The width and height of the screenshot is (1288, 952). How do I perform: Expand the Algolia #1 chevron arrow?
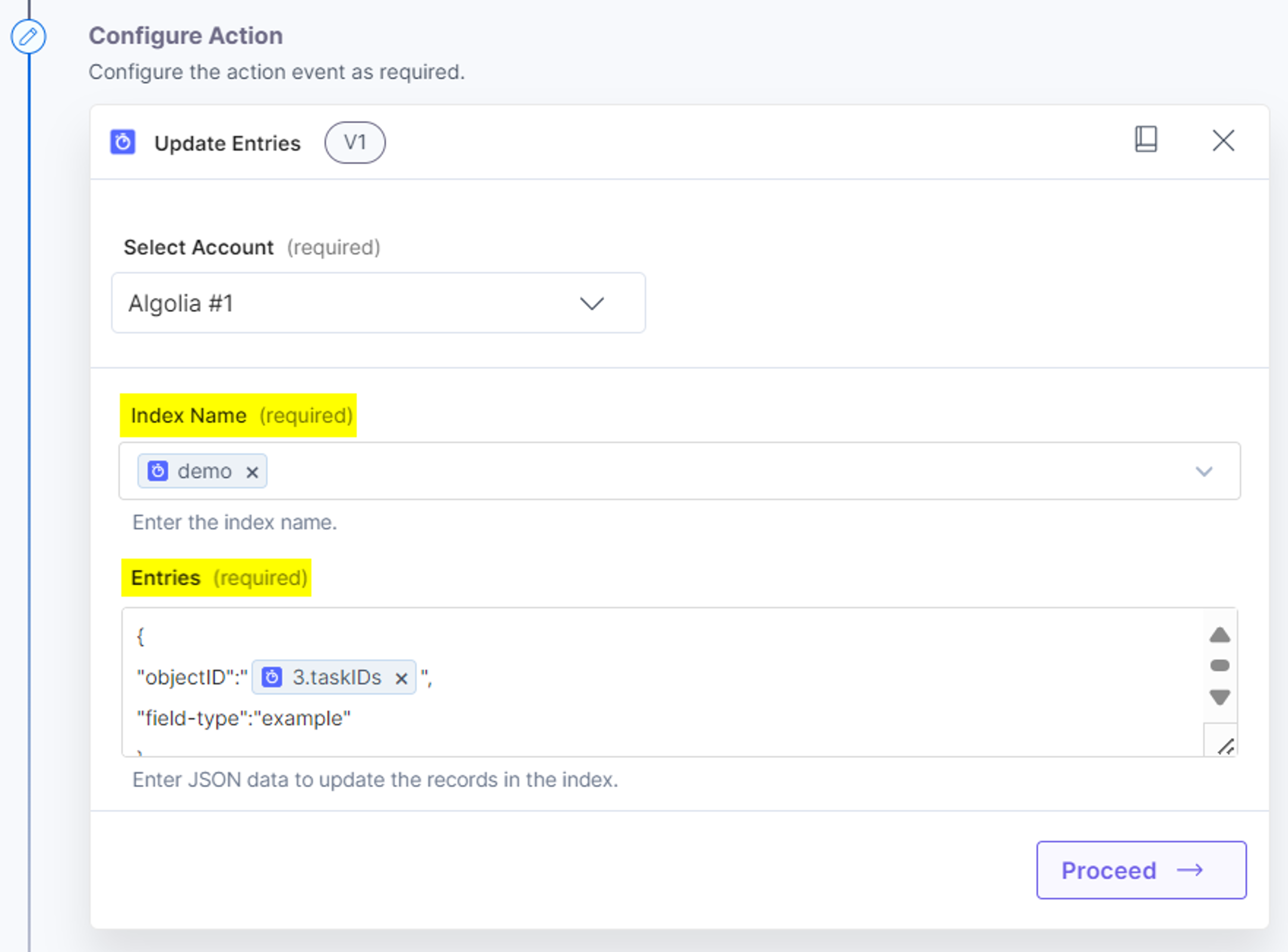point(592,303)
